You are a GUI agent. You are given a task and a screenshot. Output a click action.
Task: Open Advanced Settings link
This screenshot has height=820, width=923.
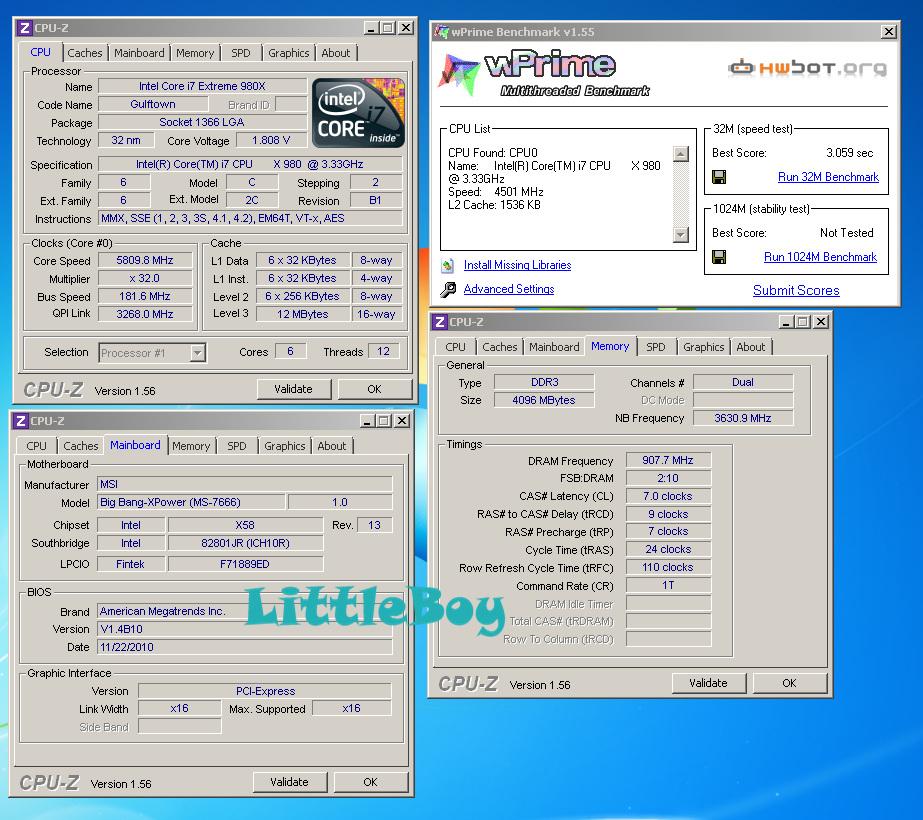[x=509, y=290]
